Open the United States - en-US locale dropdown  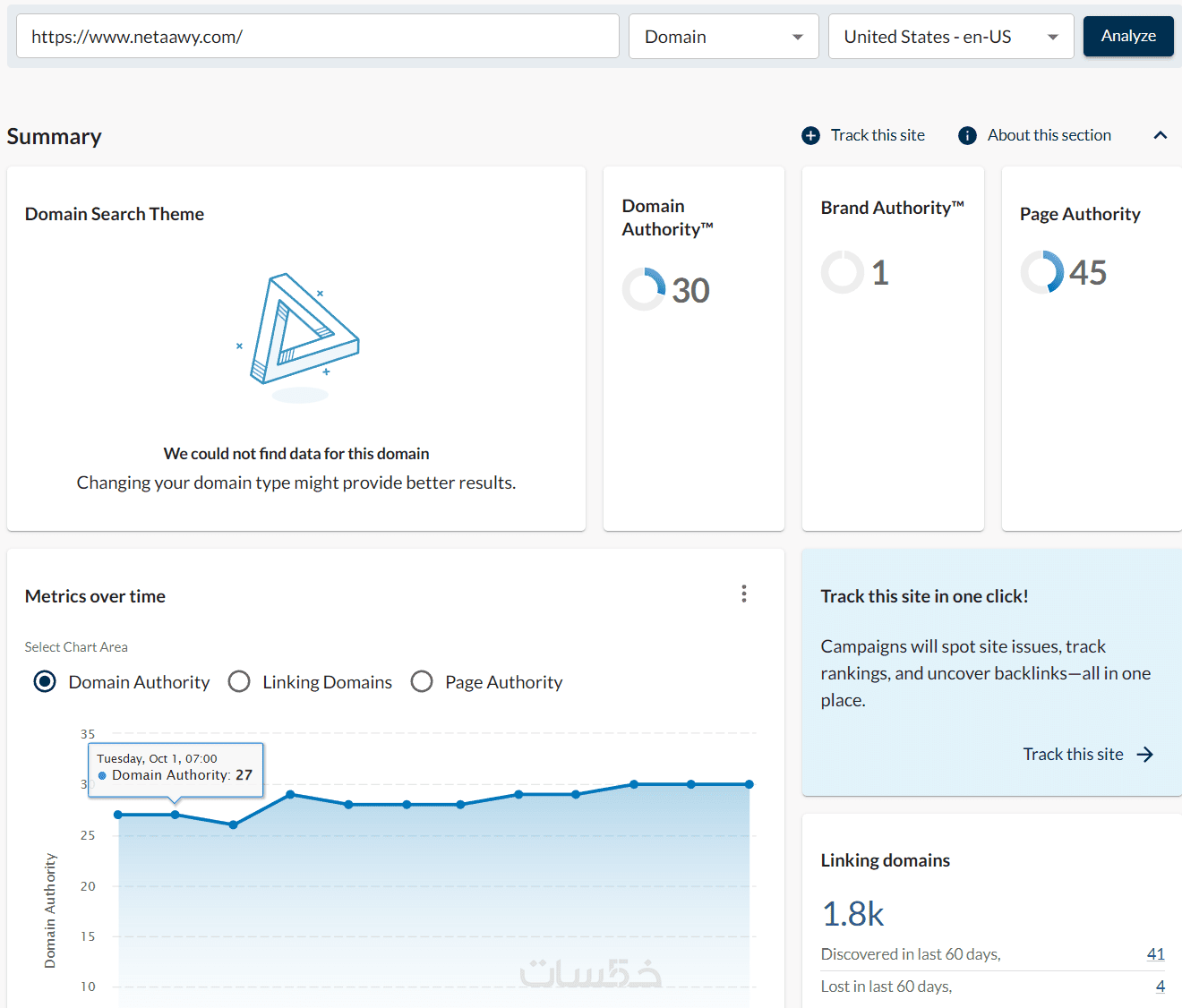950,37
